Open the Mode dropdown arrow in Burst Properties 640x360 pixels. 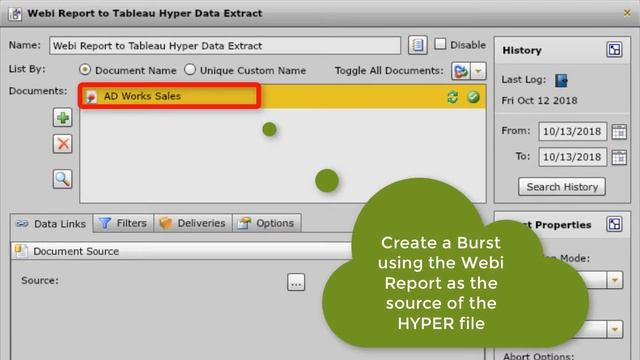point(615,280)
